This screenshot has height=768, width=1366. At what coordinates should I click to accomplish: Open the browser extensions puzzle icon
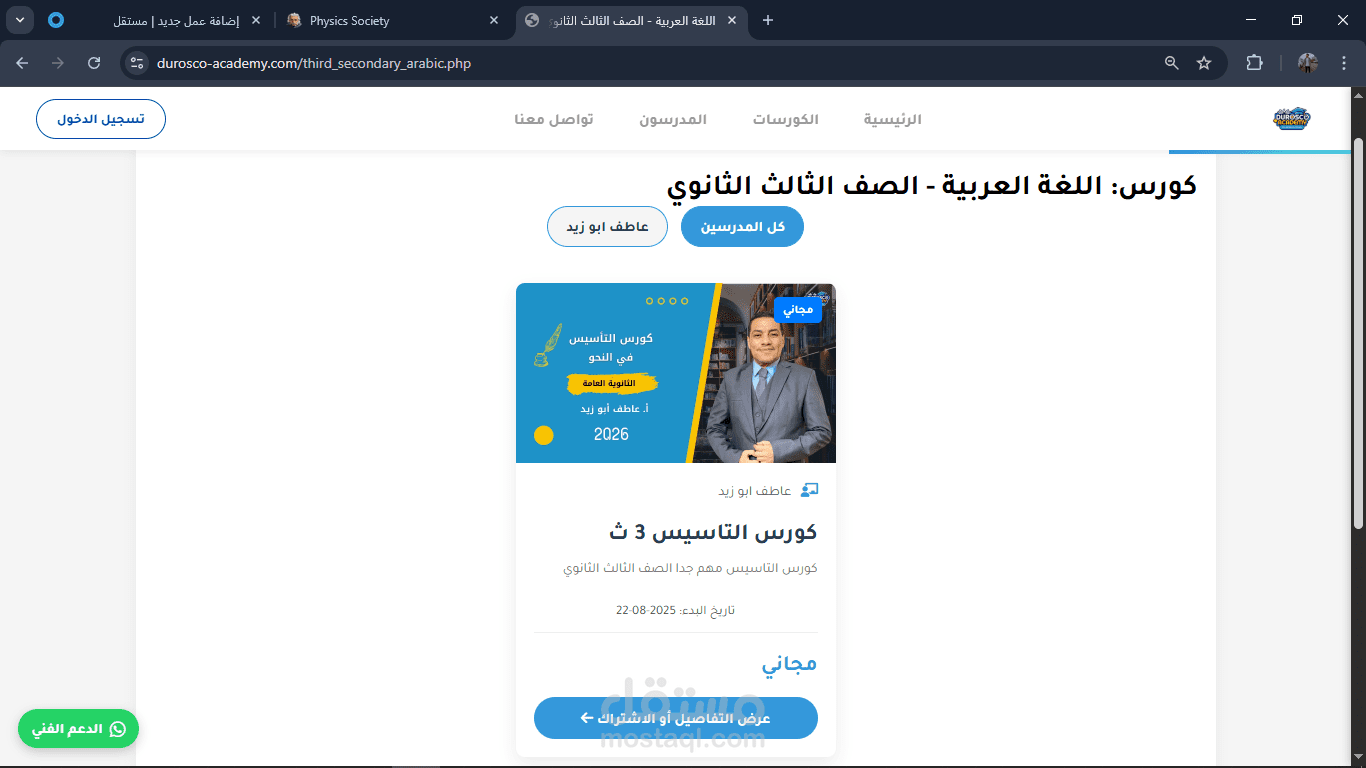coord(1254,63)
